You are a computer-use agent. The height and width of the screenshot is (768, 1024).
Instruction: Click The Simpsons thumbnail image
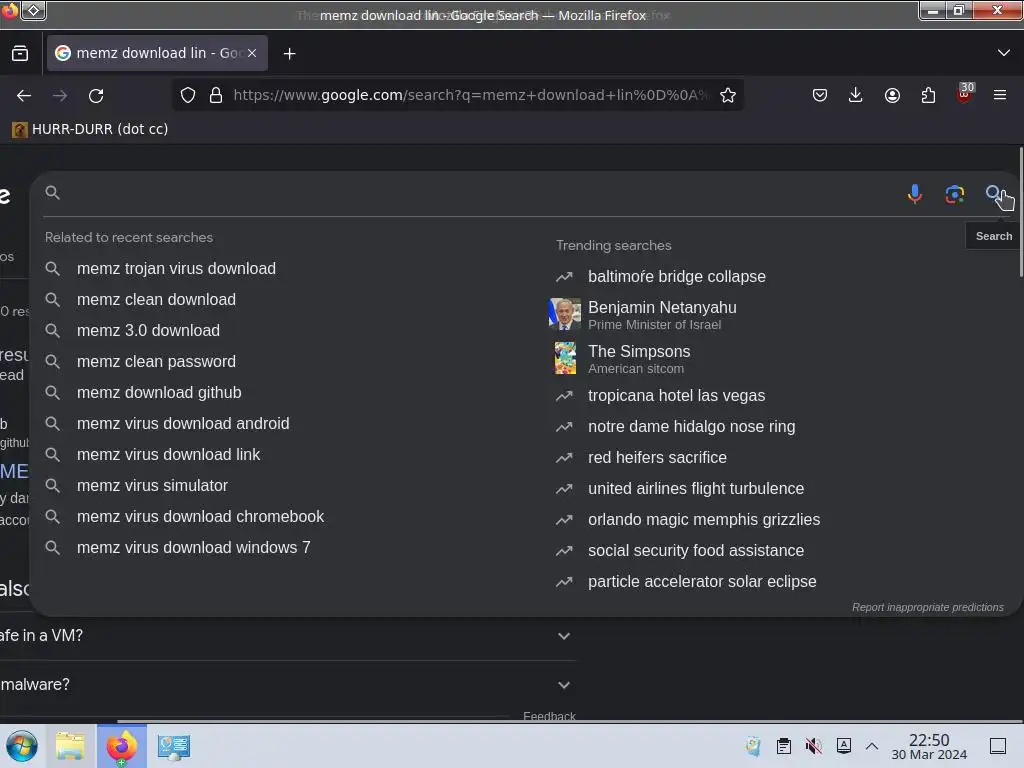click(x=565, y=358)
